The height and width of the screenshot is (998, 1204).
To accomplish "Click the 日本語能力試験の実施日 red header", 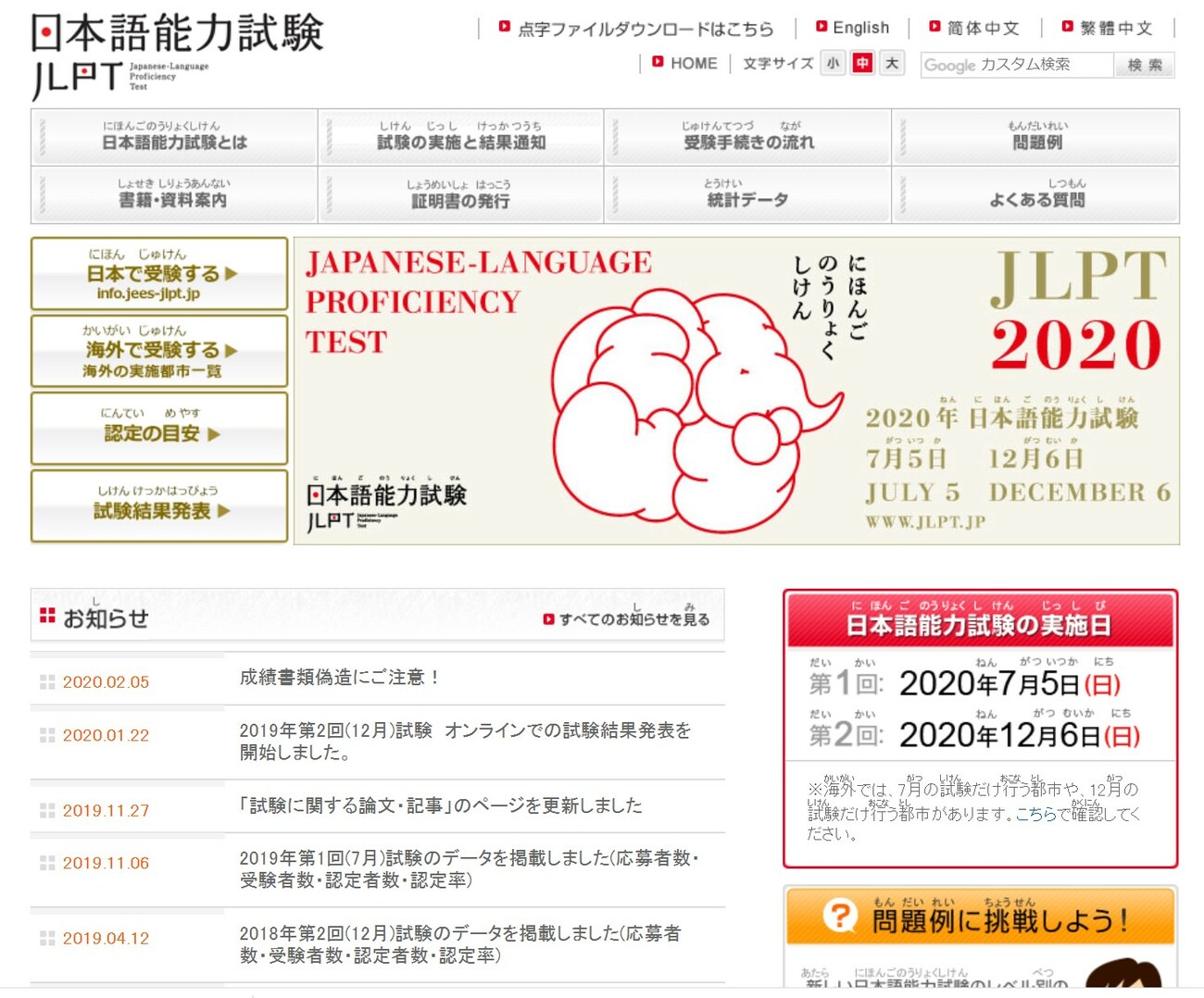I will (x=980, y=618).
